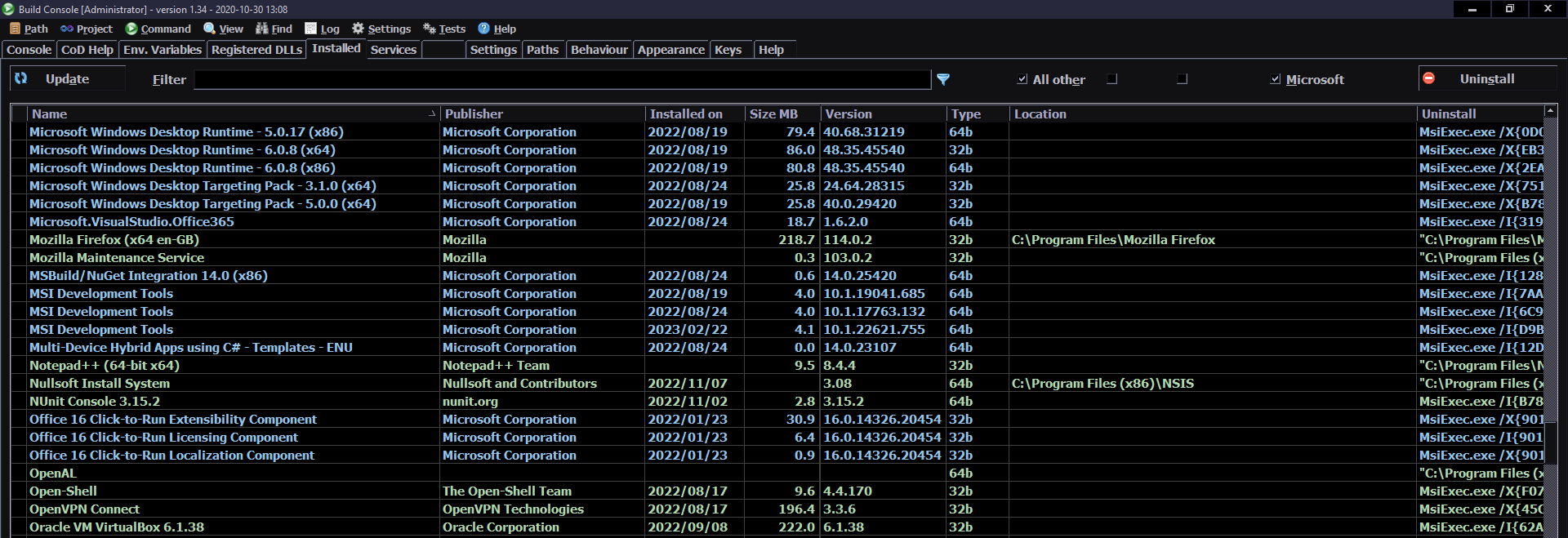
Task: Switch to the CoD Help tab
Action: click(87, 50)
